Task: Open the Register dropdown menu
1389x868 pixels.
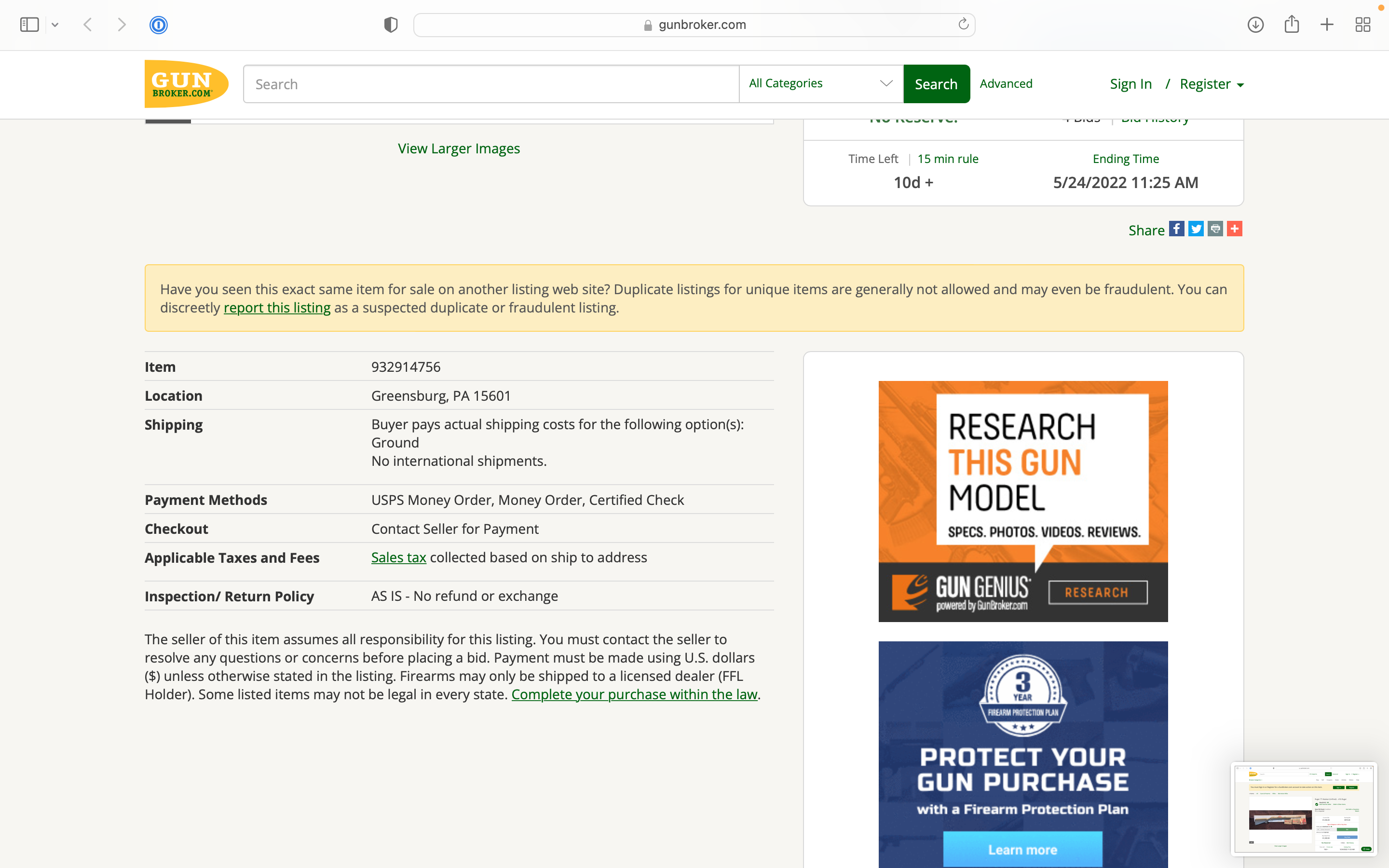Action: point(1212,84)
